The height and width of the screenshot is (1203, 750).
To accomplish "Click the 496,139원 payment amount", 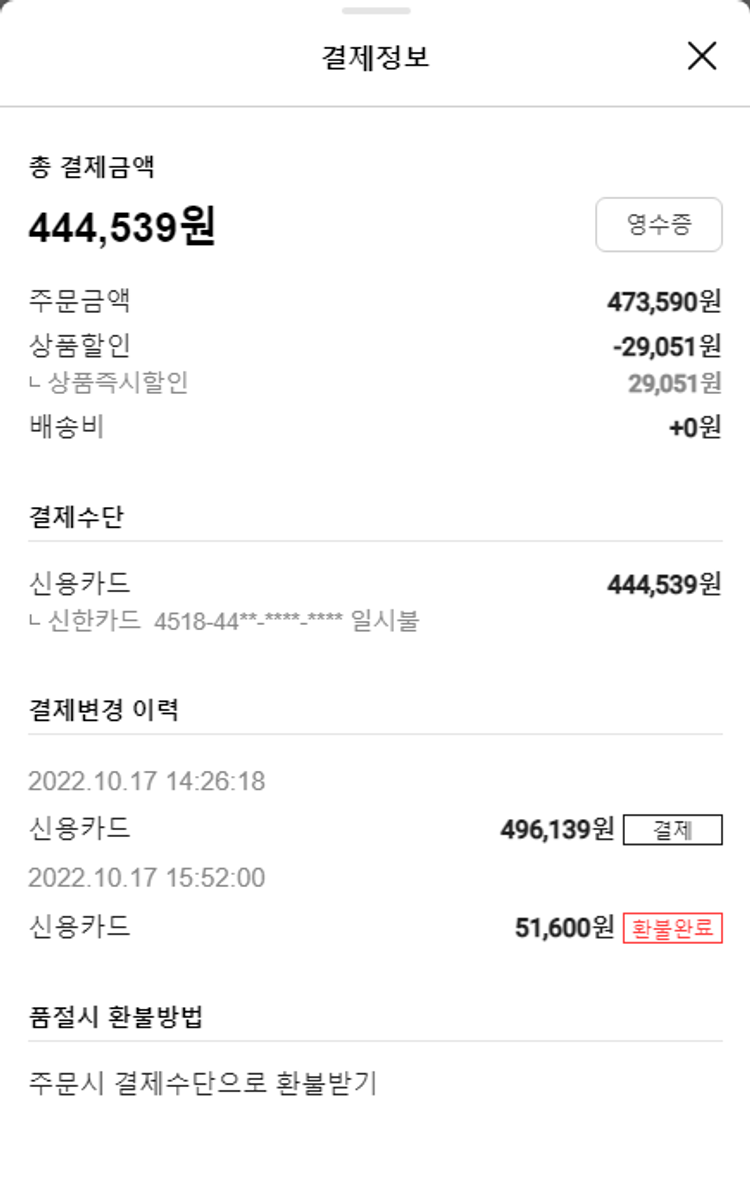I will tap(557, 830).
